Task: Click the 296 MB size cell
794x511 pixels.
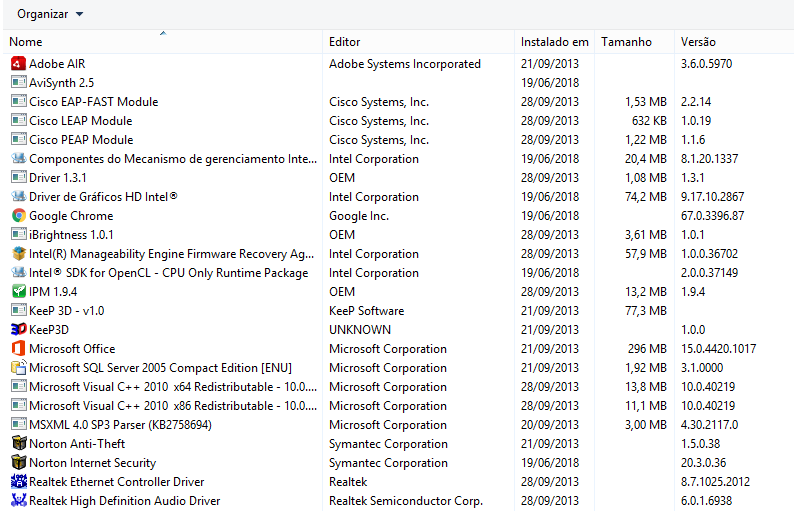Action: (647, 349)
